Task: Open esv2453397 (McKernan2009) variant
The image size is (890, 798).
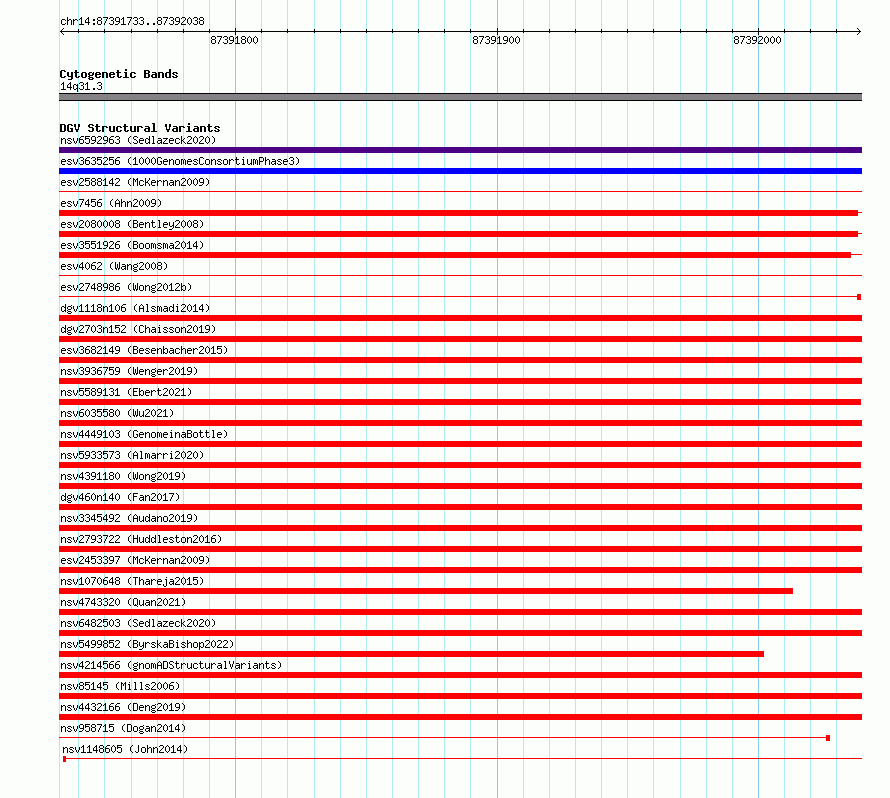Action: (135, 560)
